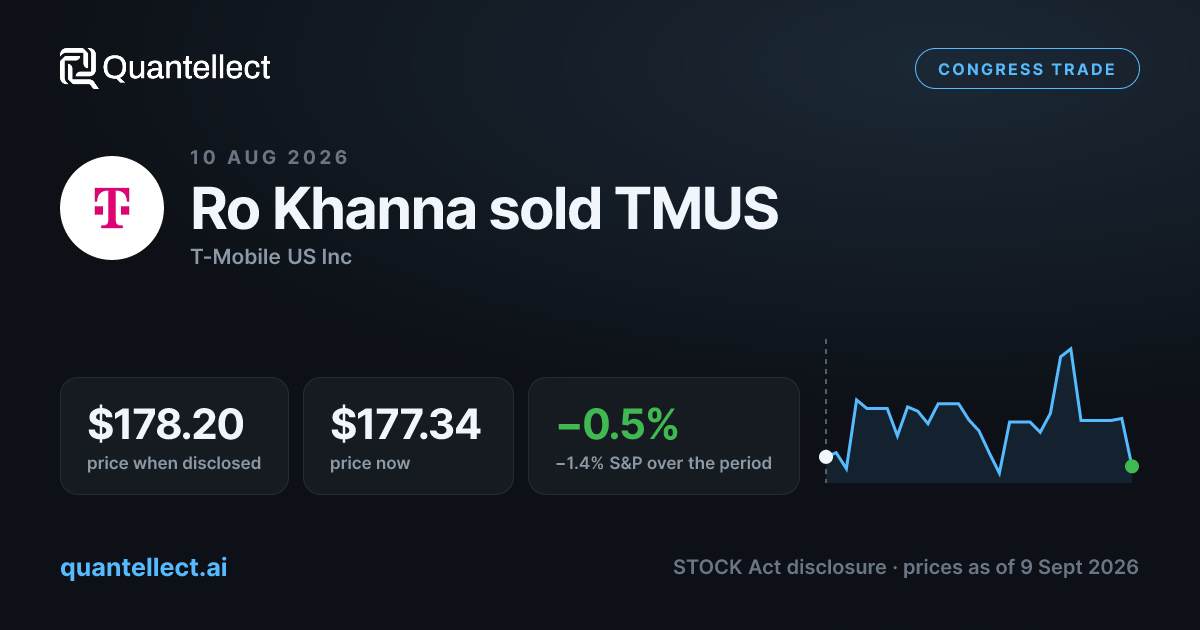The image size is (1200, 630).
Task: Click the green end dot on chart
Action: click(x=1132, y=466)
